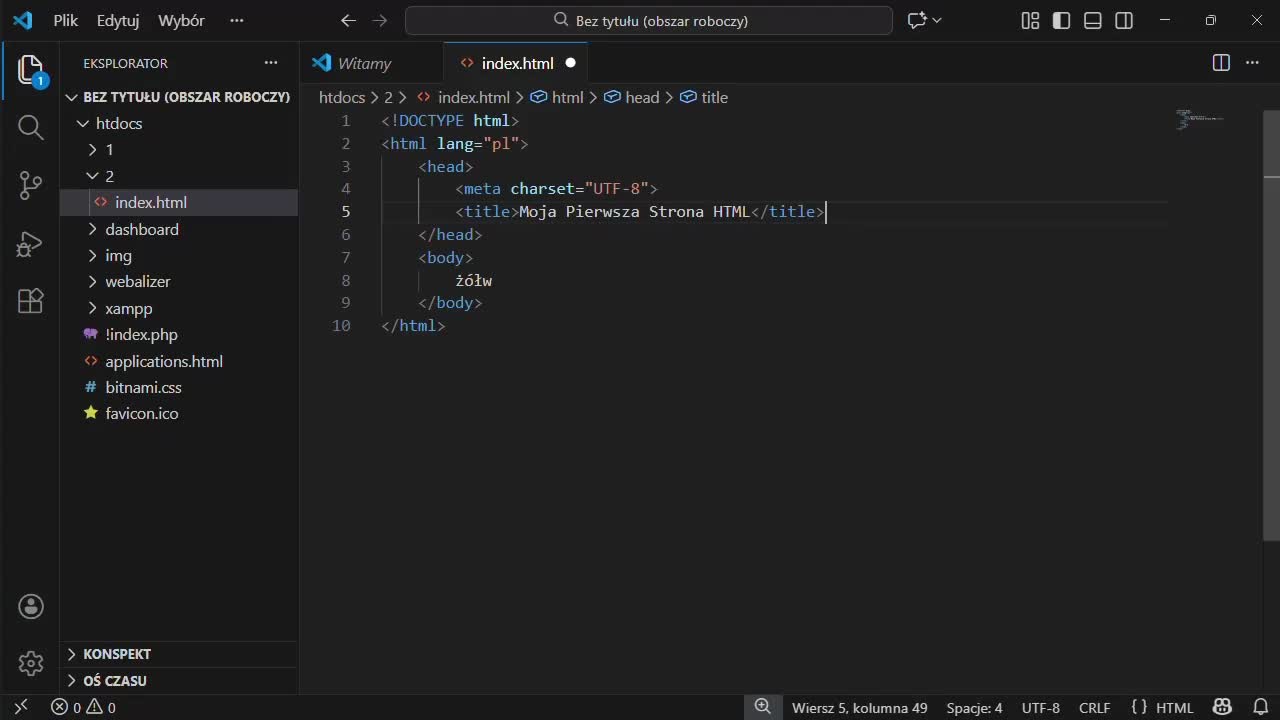Select the language mode HTML in status bar

[x=1173, y=707]
